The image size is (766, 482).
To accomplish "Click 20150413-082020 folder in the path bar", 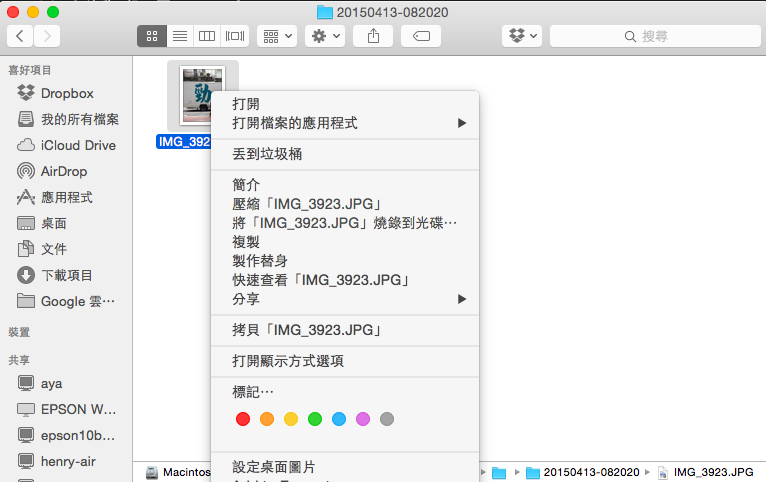I will click(583, 472).
